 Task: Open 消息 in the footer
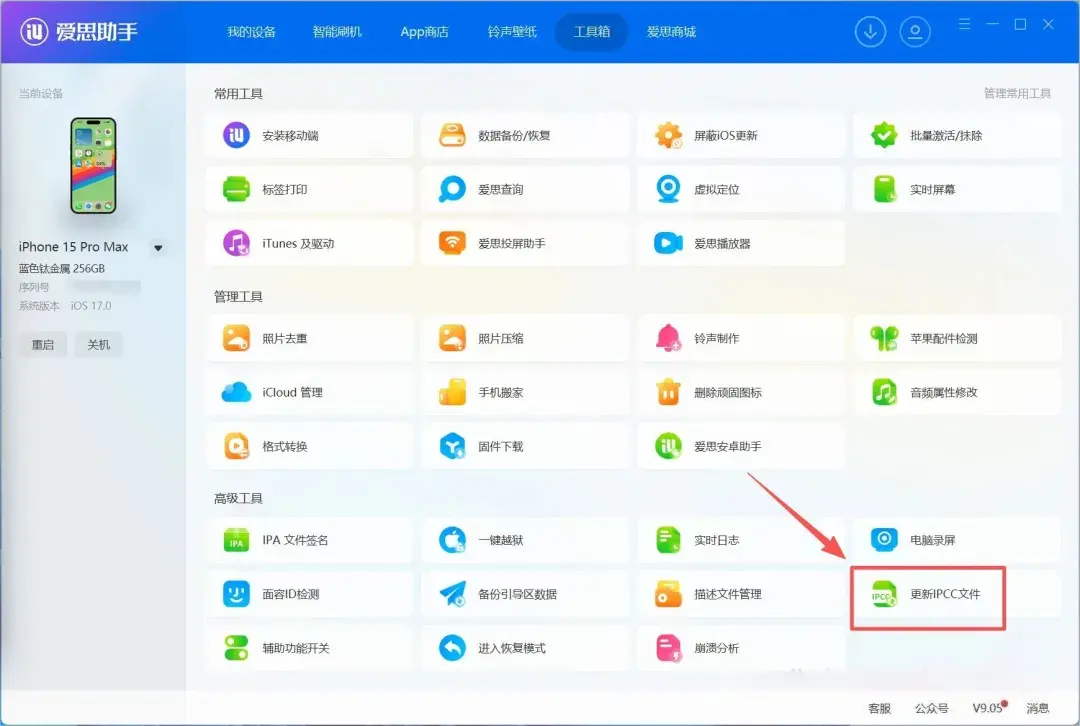point(1037,708)
